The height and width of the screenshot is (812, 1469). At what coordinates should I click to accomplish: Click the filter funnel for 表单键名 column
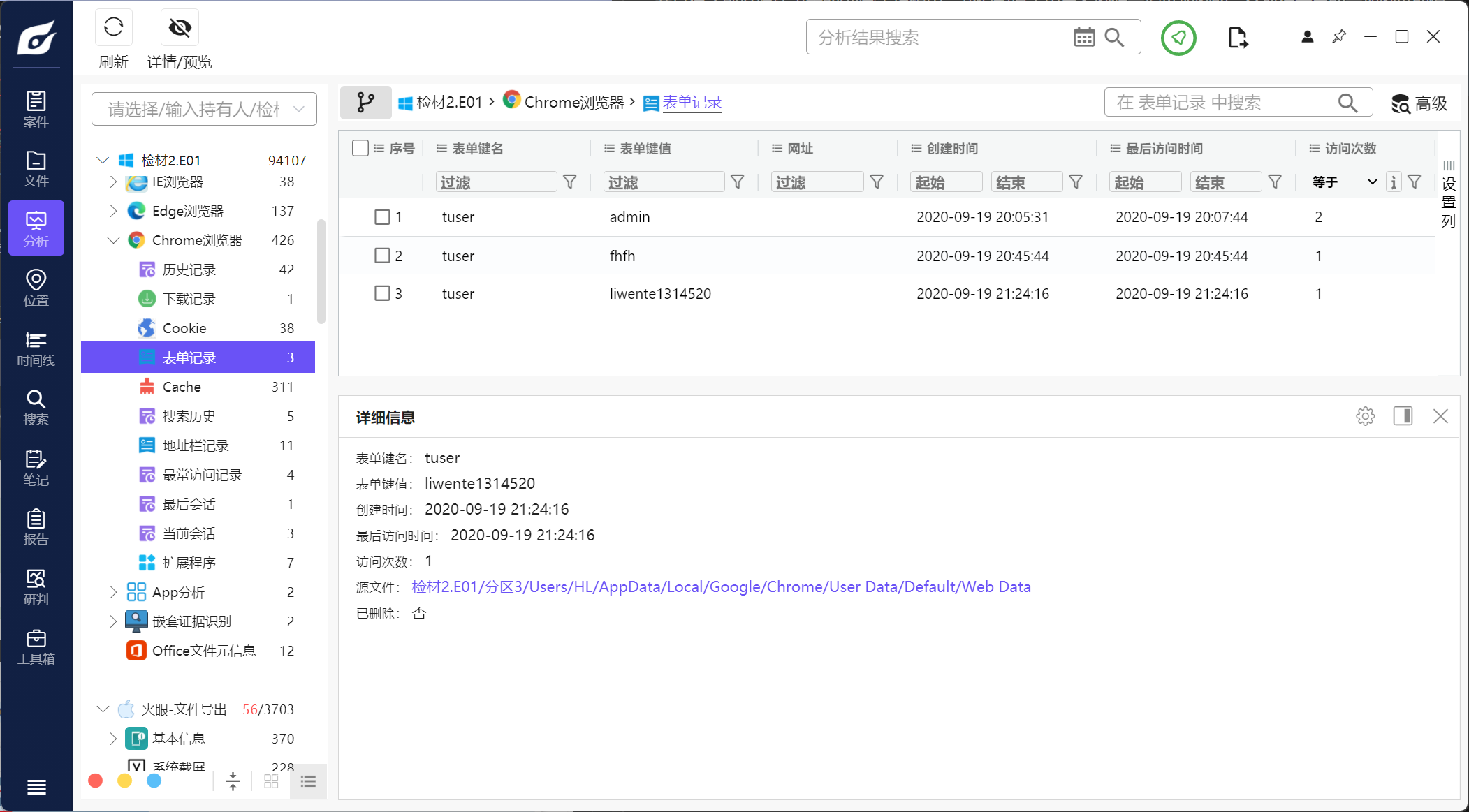[x=570, y=182]
